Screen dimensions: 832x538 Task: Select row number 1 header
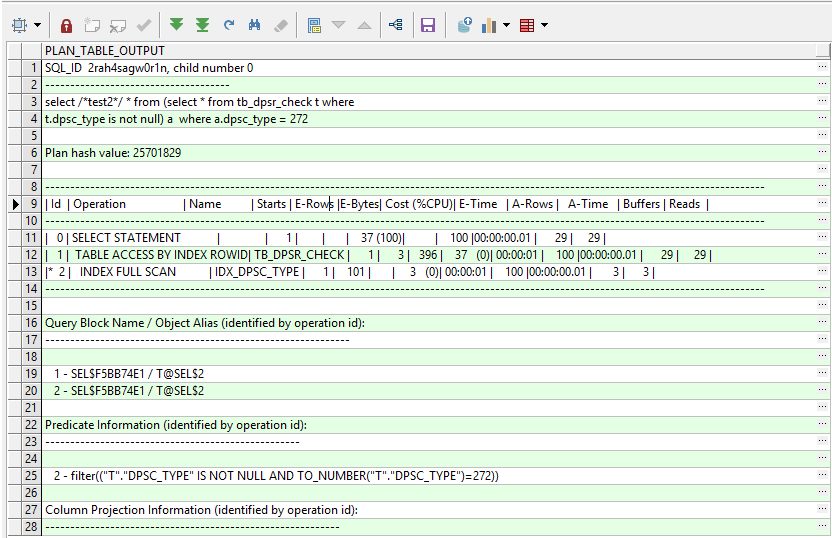pos(31,68)
